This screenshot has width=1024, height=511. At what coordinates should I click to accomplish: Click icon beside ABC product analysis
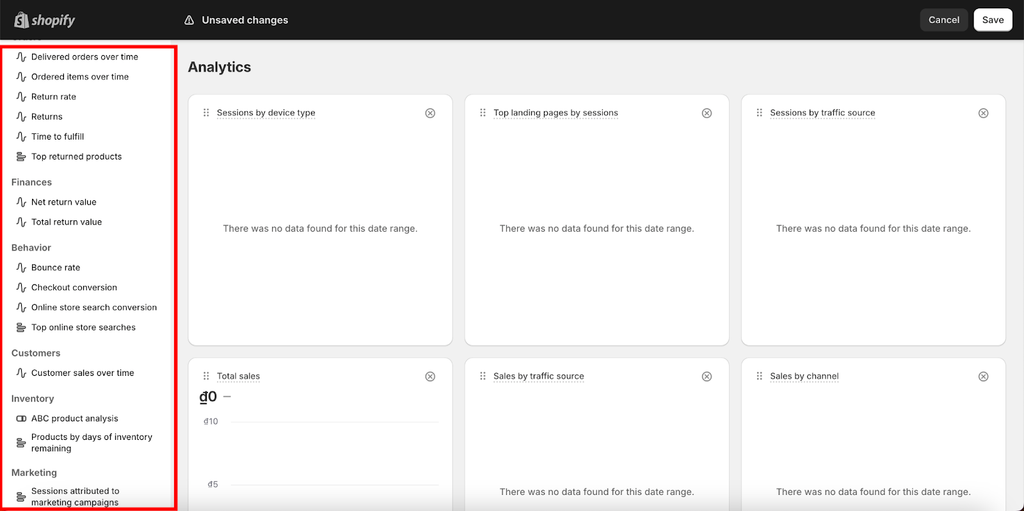pos(21,419)
